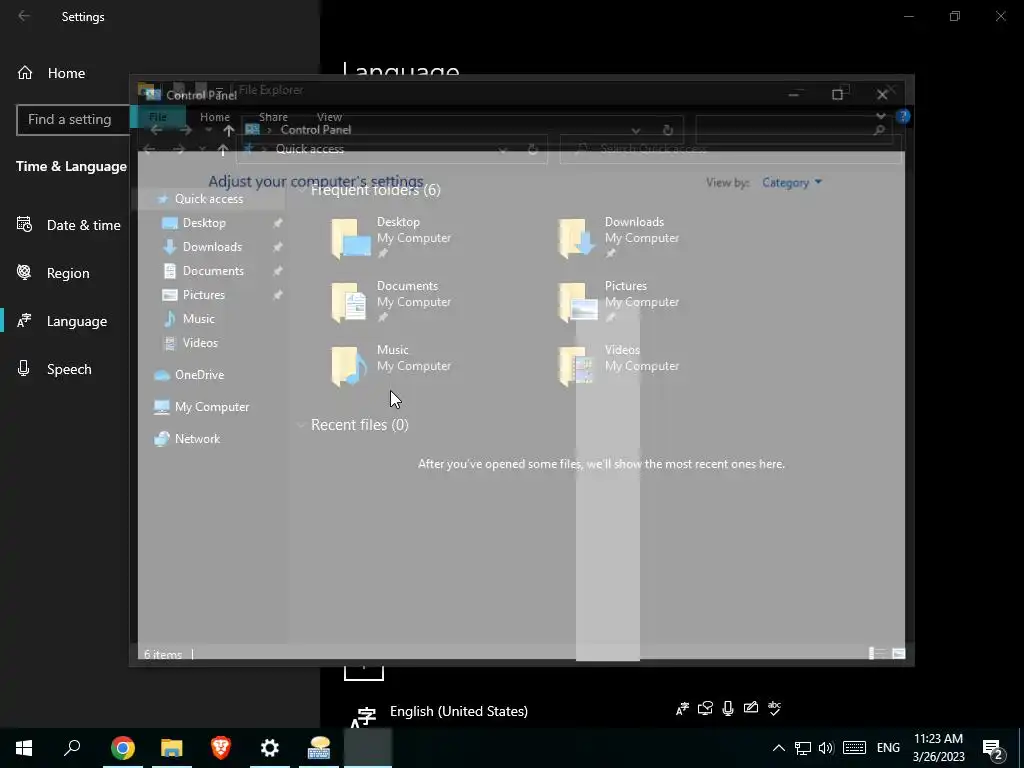The height and width of the screenshot is (768, 1024).
Task: Open the clock showing 11:23 AM
Action: point(938,748)
